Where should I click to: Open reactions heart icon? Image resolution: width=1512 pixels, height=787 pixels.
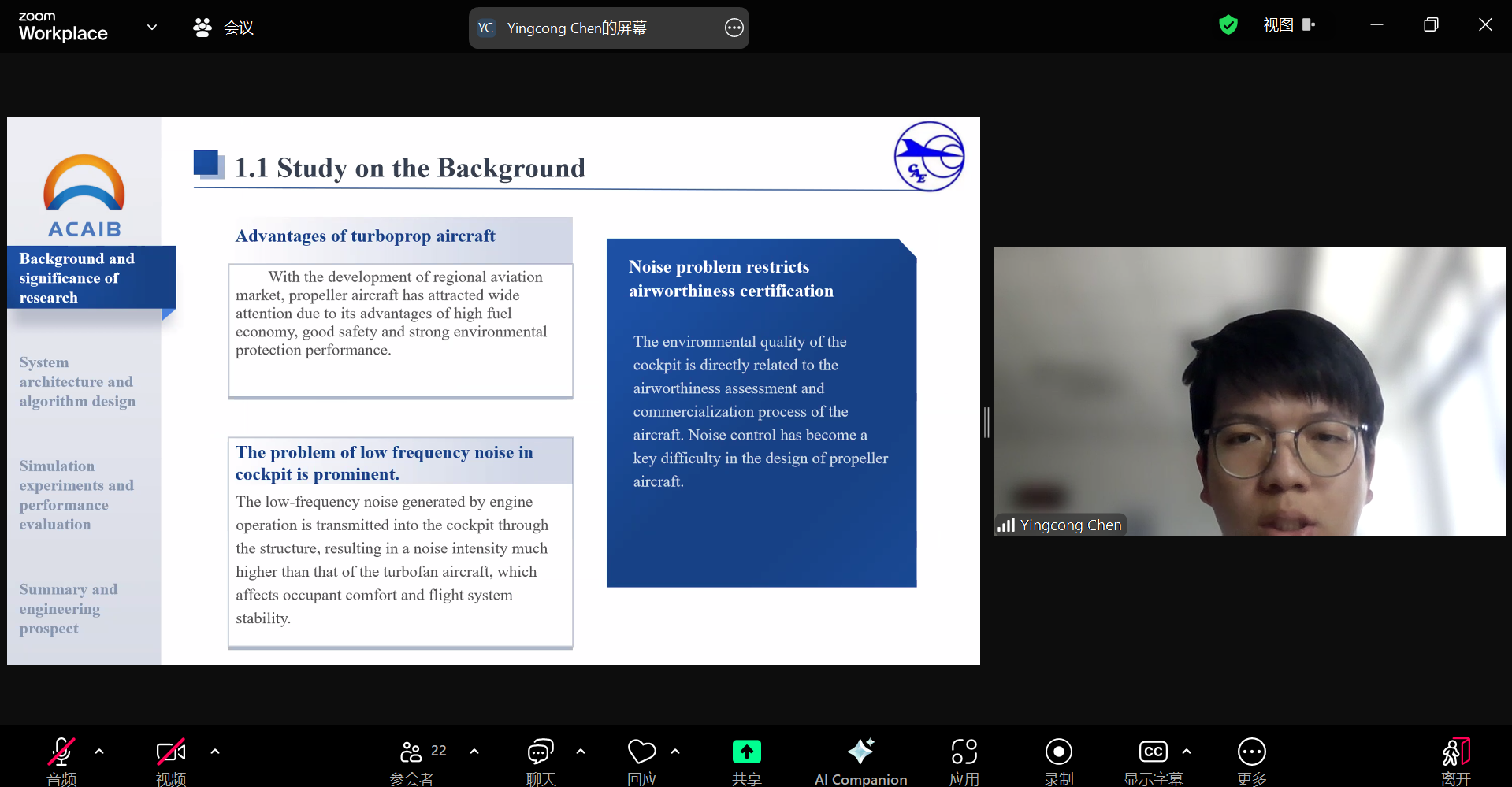tap(642, 752)
